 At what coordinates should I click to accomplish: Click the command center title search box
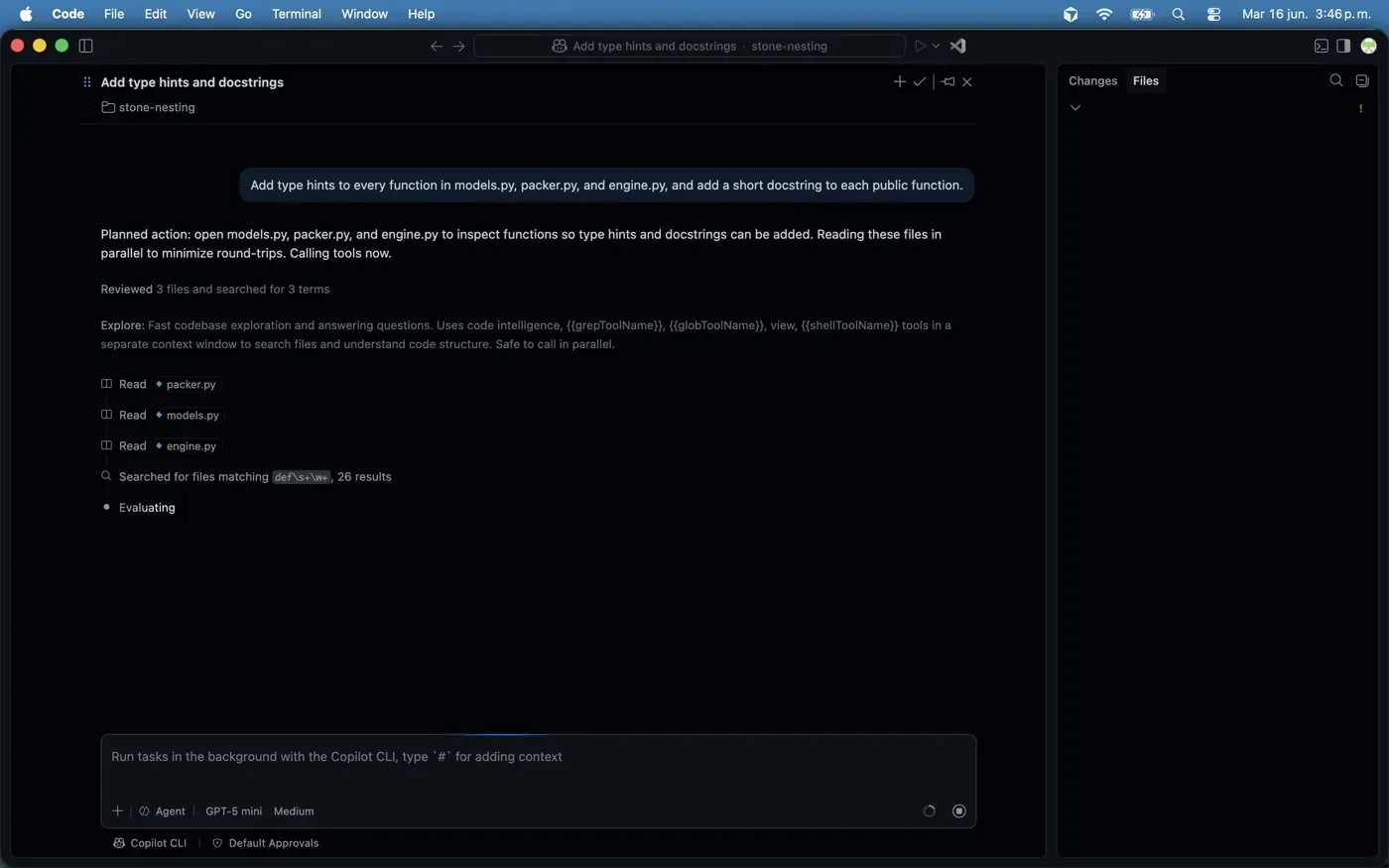pos(690,46)
